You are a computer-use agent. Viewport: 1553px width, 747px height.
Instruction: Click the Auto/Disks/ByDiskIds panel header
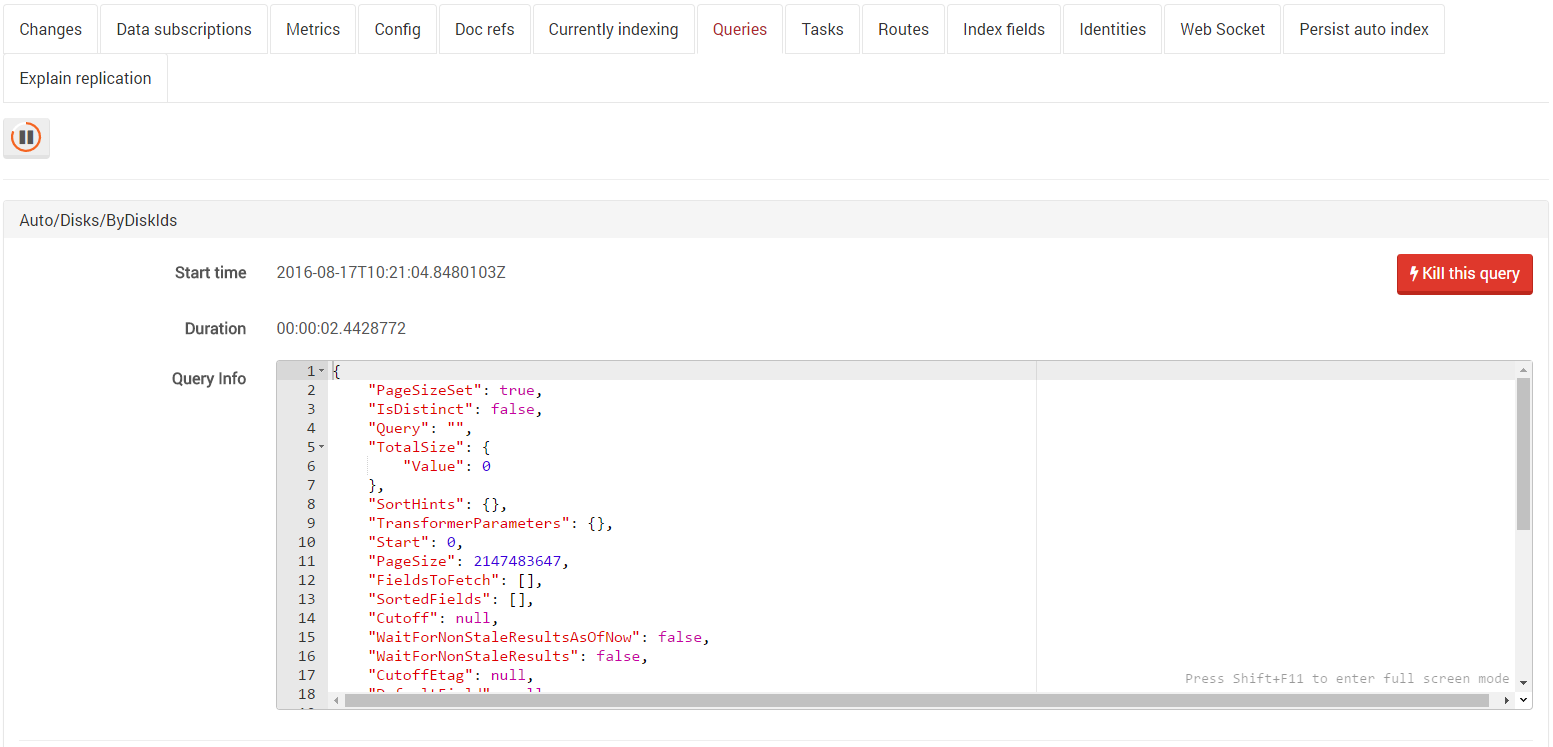pos(776,220)
